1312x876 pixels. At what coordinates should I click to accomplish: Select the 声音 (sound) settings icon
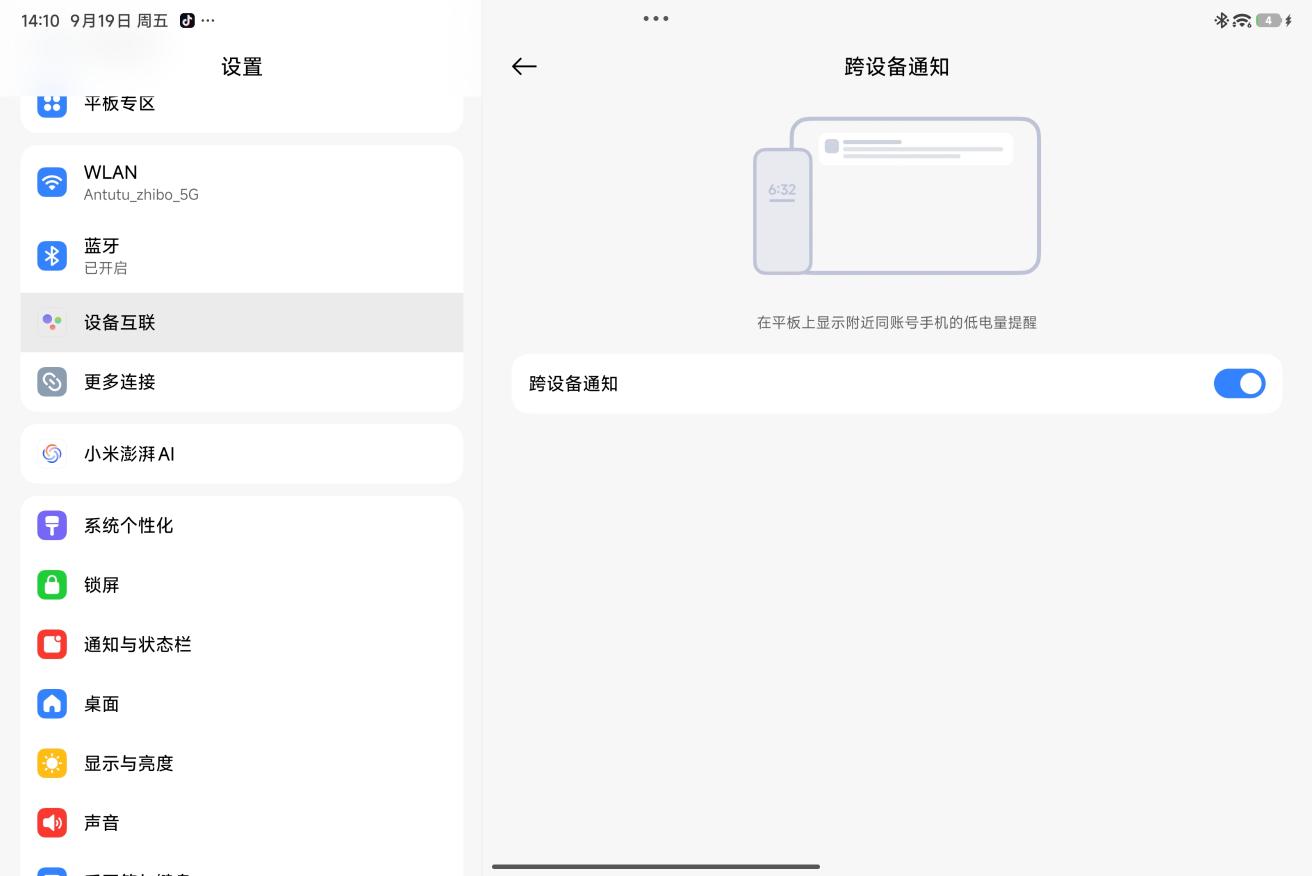click(x=52, y=822)
